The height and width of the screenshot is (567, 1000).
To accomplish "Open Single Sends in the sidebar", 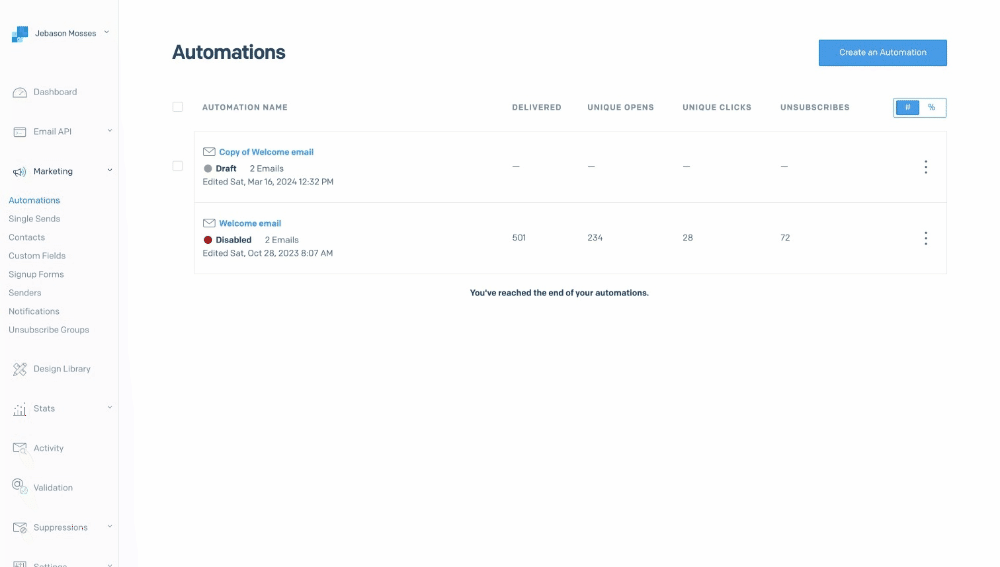I will 34,219.
